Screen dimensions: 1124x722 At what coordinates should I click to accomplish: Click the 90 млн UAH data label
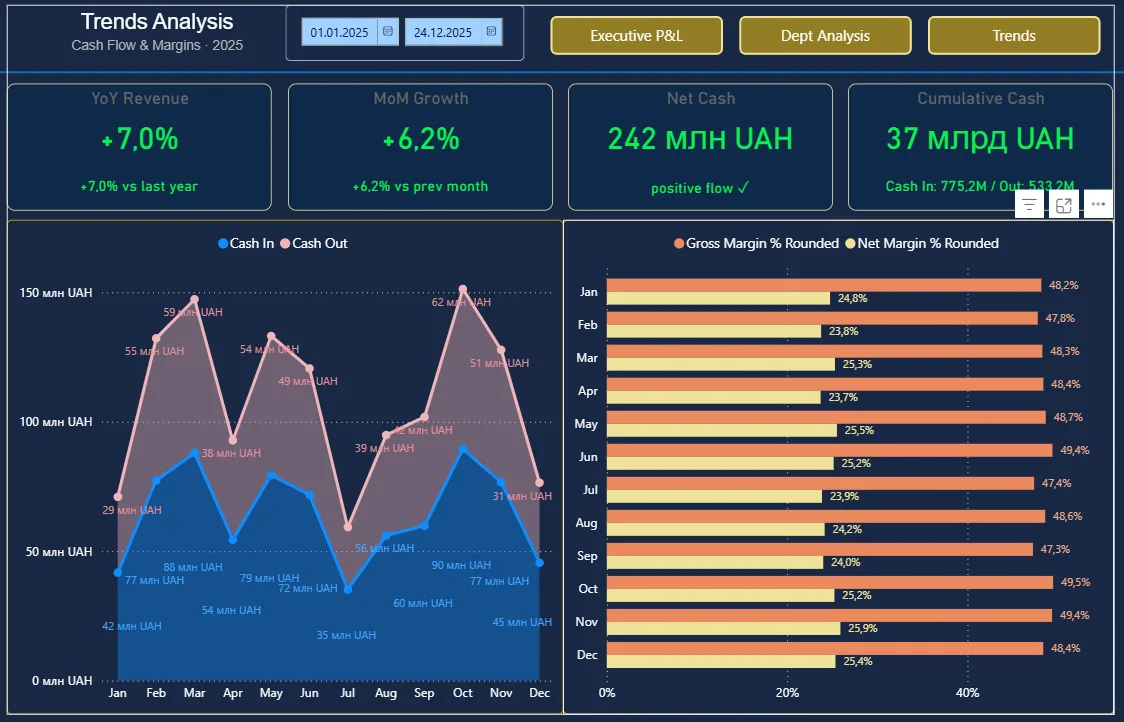tap(461, 565)
